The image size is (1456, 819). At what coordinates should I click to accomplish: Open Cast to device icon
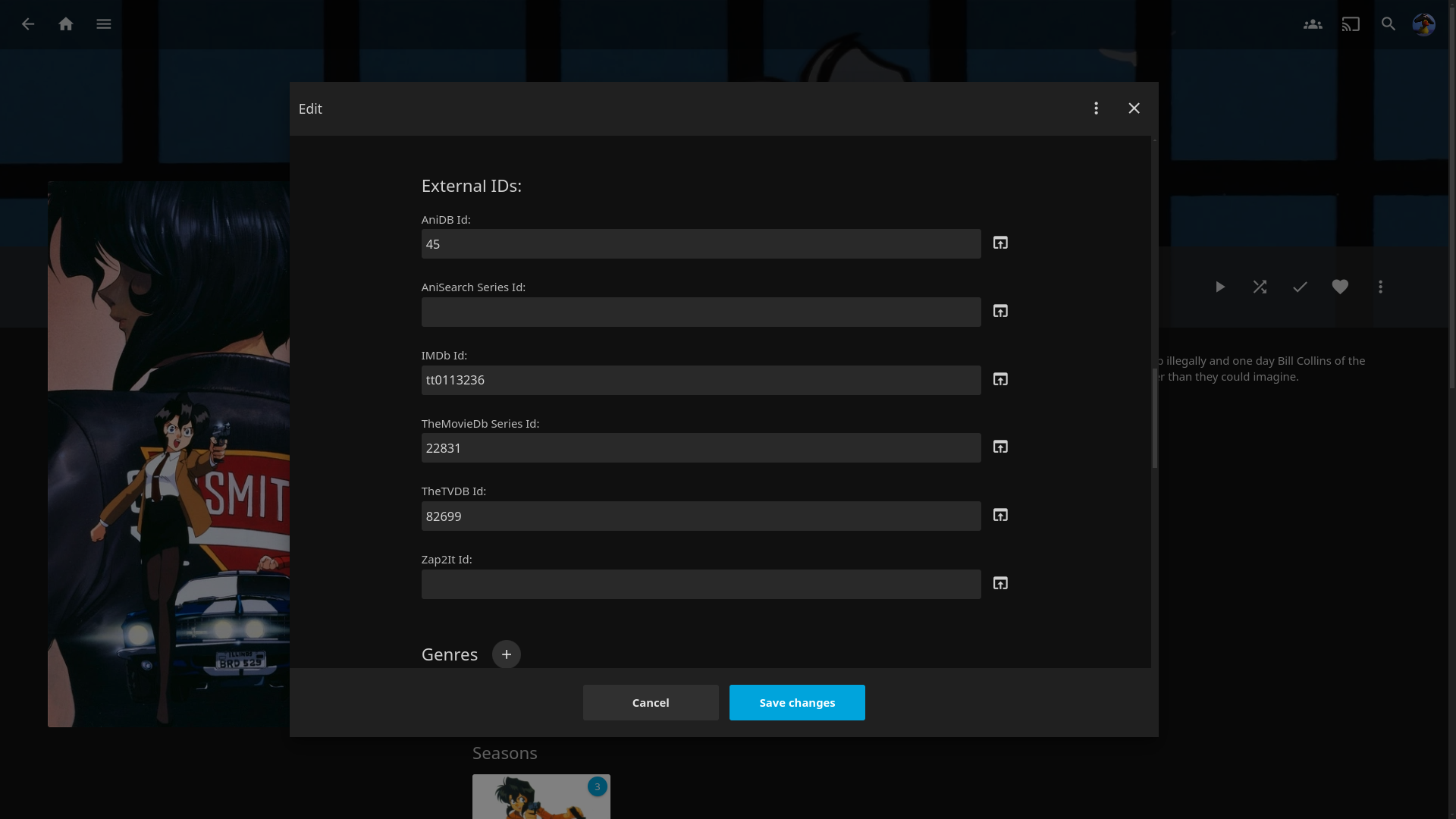[1351, 24]
